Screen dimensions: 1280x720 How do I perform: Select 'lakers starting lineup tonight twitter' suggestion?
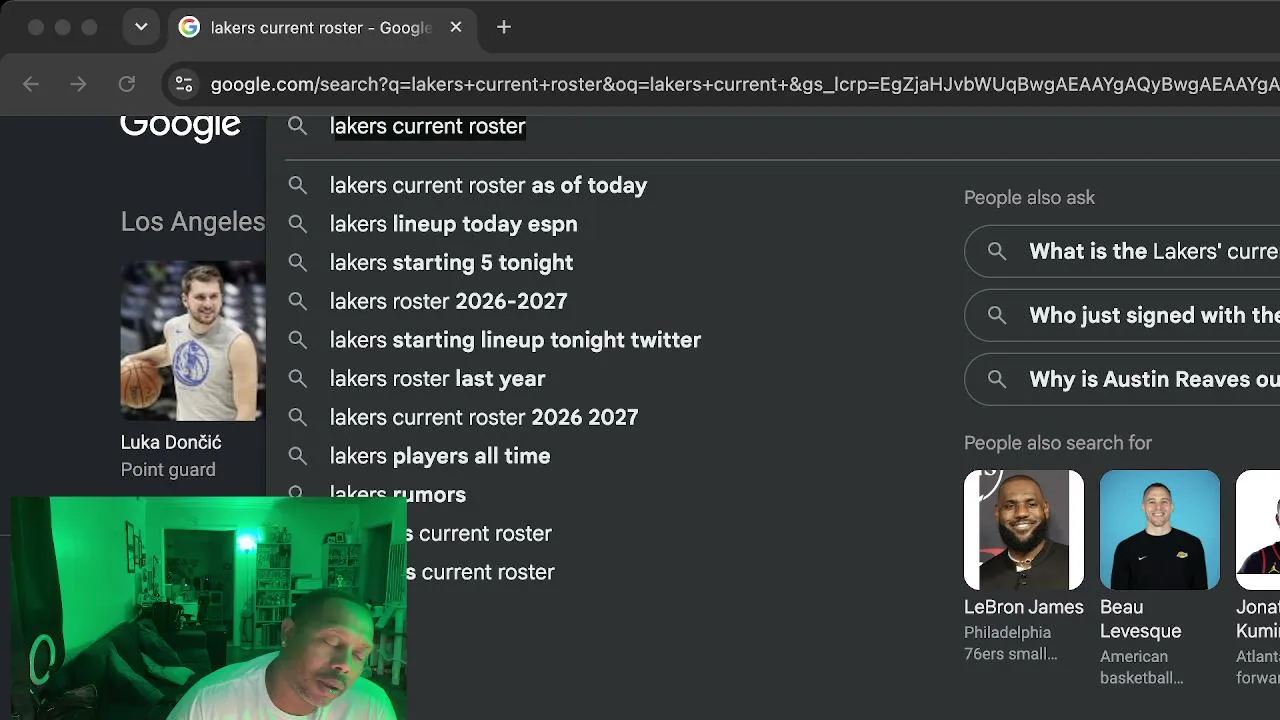[x=515, y=340]
